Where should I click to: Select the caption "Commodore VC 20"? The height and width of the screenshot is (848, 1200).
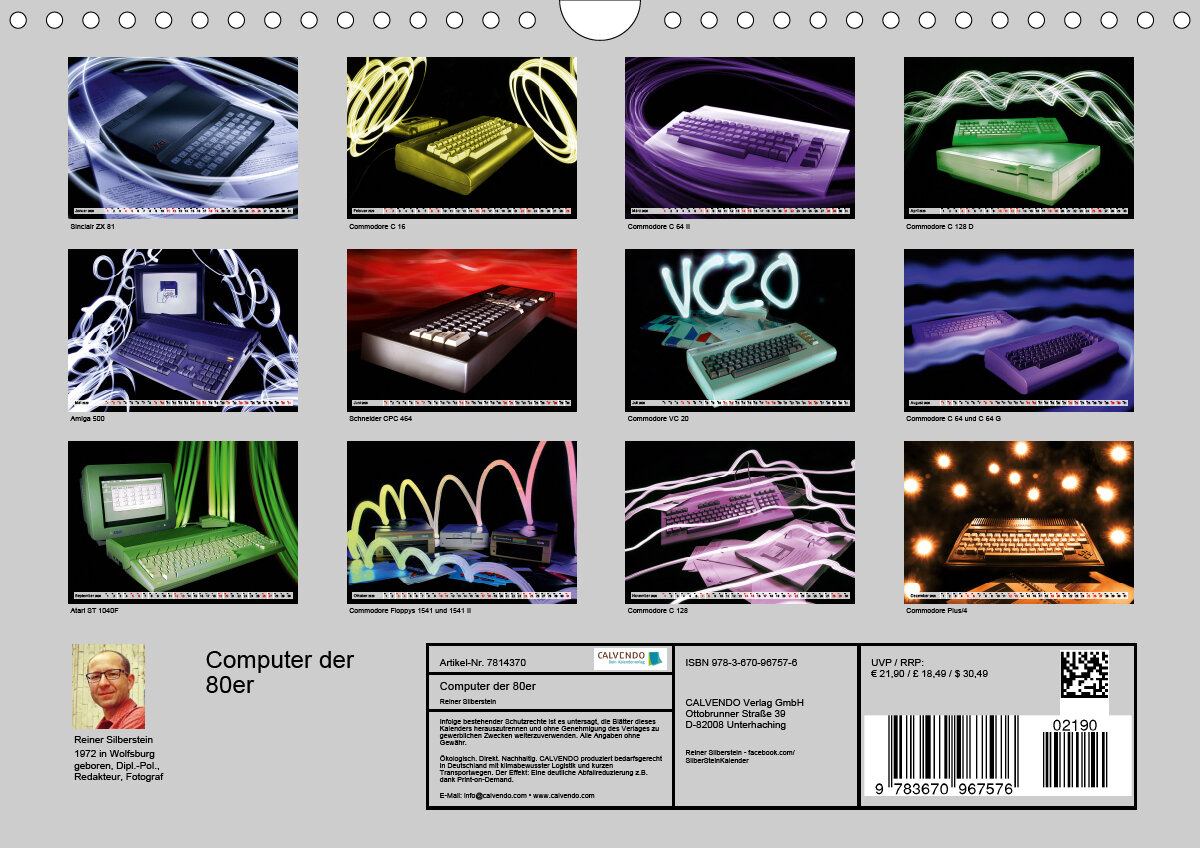[x=657, y=419]
